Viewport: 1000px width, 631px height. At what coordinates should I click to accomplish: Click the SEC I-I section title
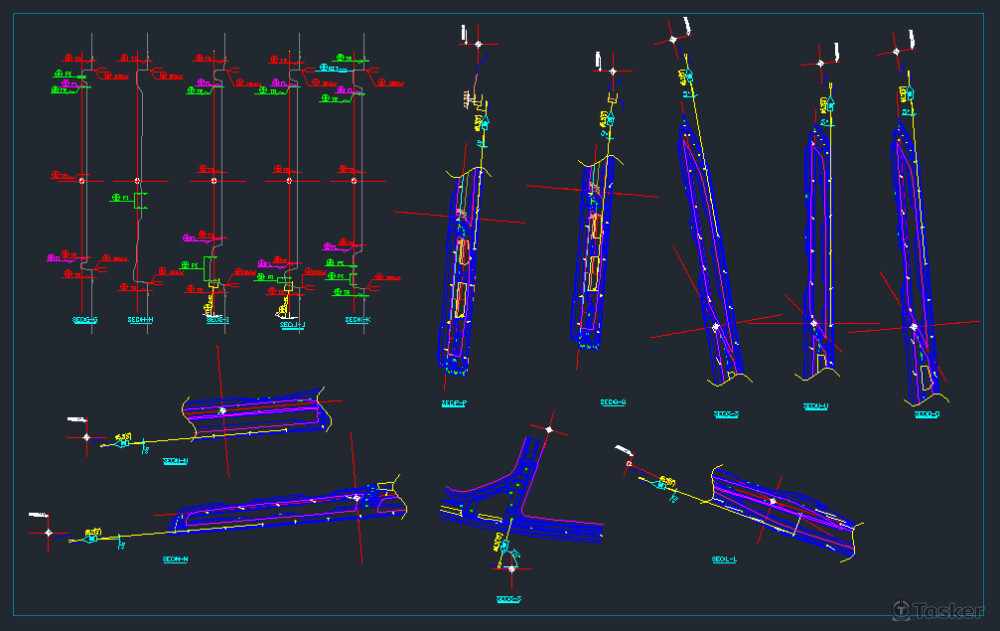pyautogui.click(x=217, y=320)
